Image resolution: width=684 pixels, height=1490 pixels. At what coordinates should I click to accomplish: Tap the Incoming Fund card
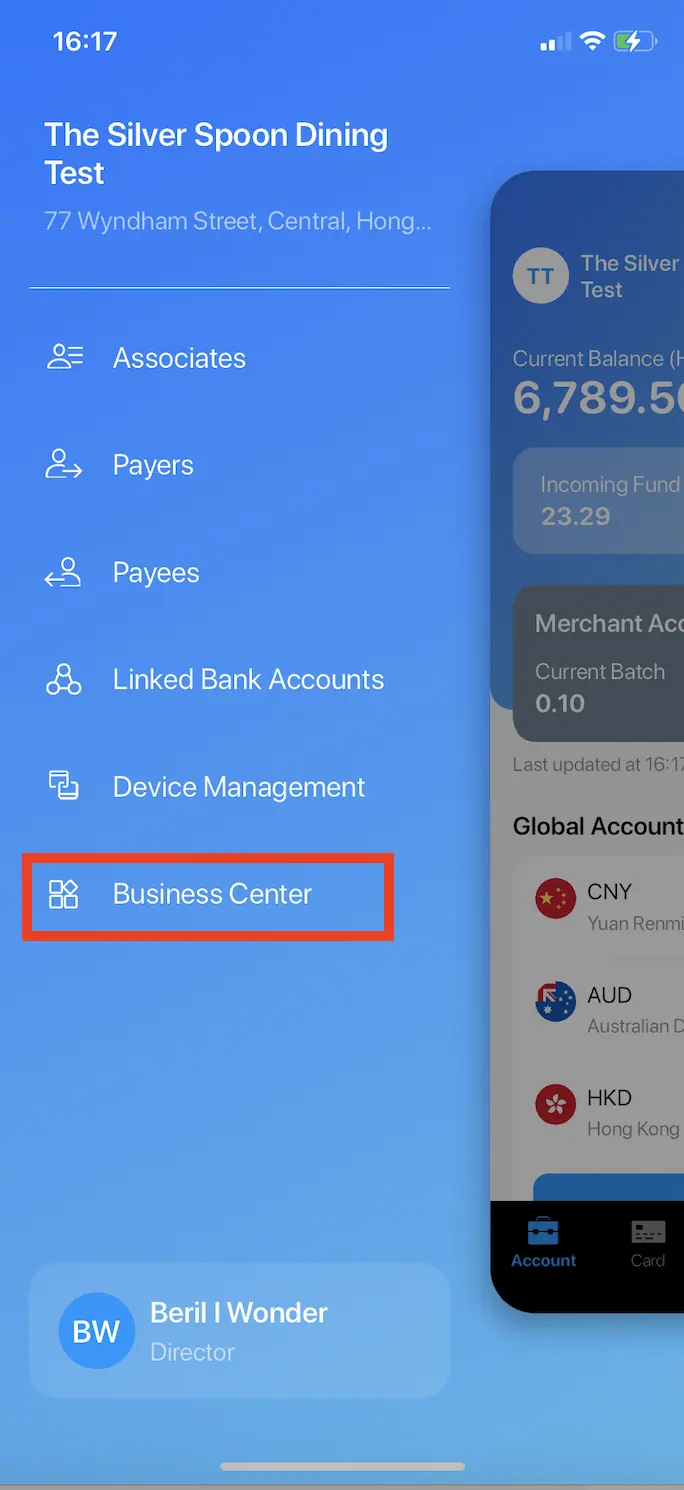[598, 500]
